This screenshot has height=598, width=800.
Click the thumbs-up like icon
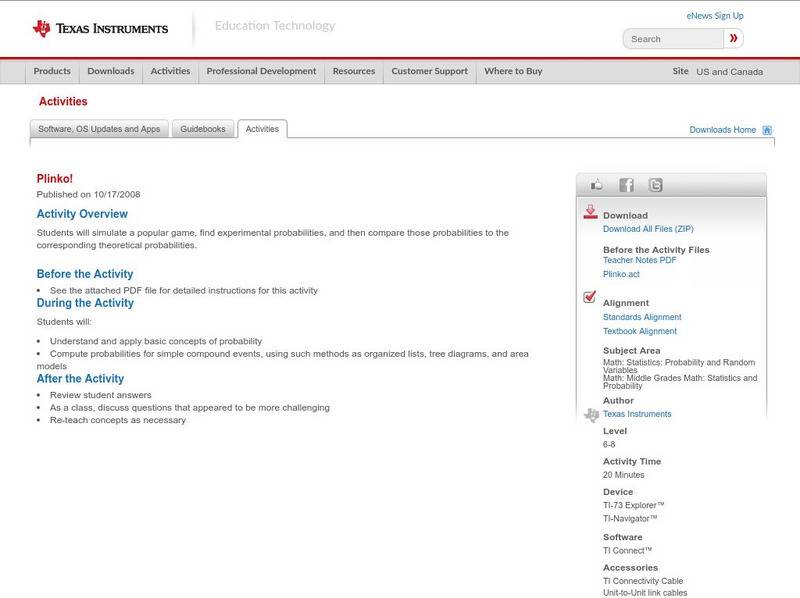(x=597, y=185)
